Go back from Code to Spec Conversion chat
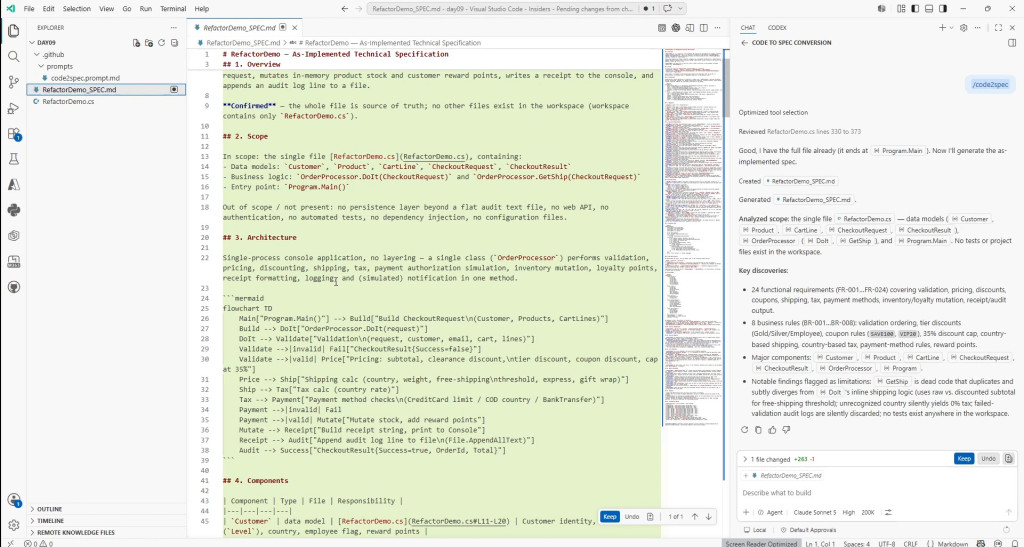The width and height of the screenshot is (1024, 547). pos(744,42)
